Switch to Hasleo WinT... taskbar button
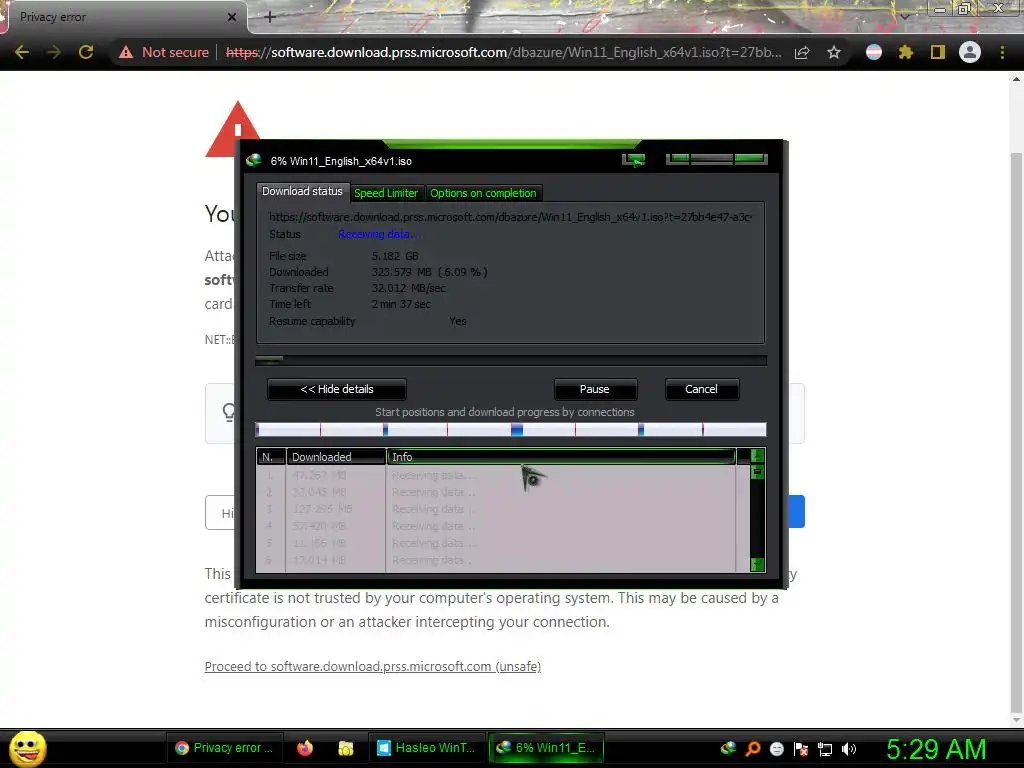This screenshot has width=1024, height=768. (x=426, y=748)
